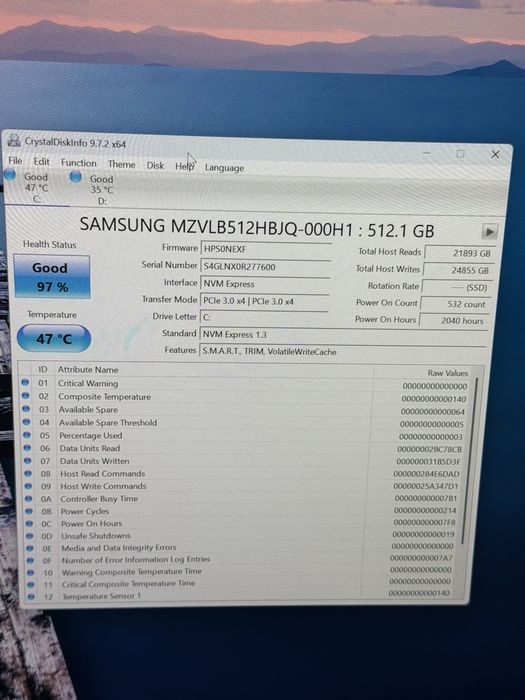Viewport: 525px width, 700px height.
Task: Open the Help menu
Action: point(184,167)
